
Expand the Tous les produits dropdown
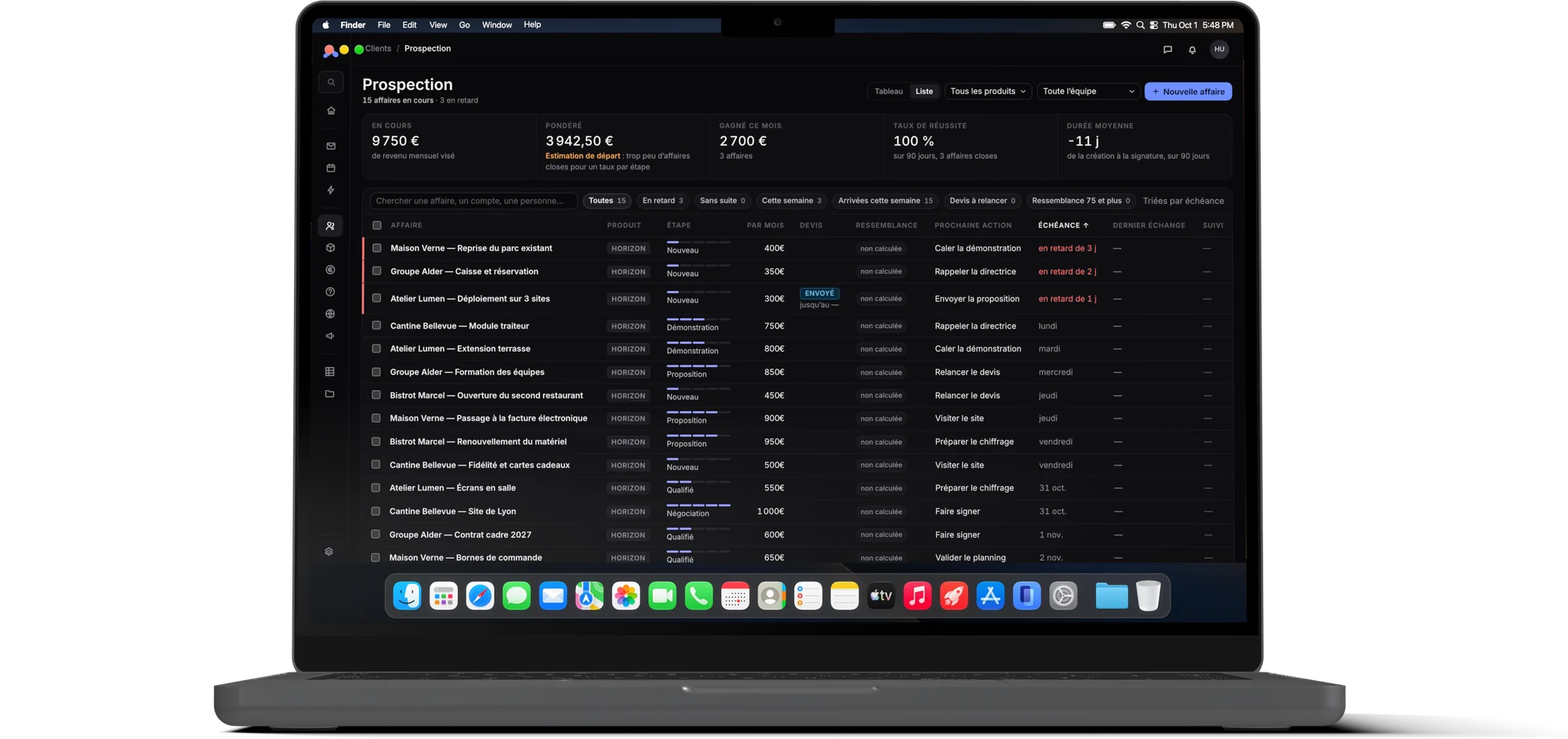988,91
